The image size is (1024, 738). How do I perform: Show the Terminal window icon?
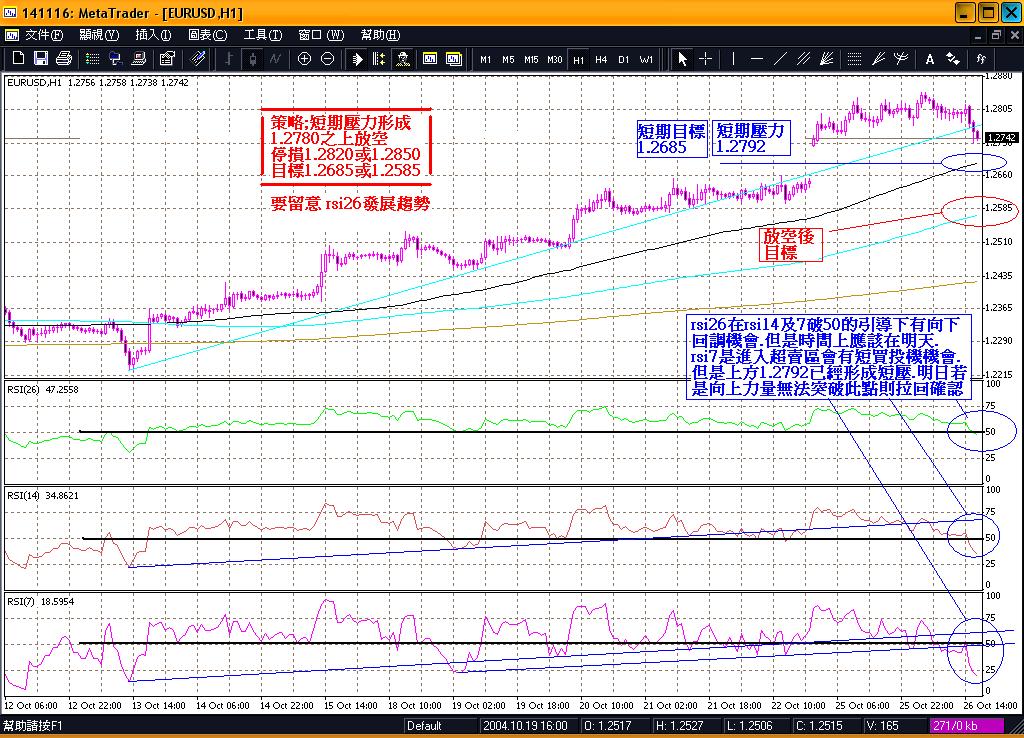point(138,59)
